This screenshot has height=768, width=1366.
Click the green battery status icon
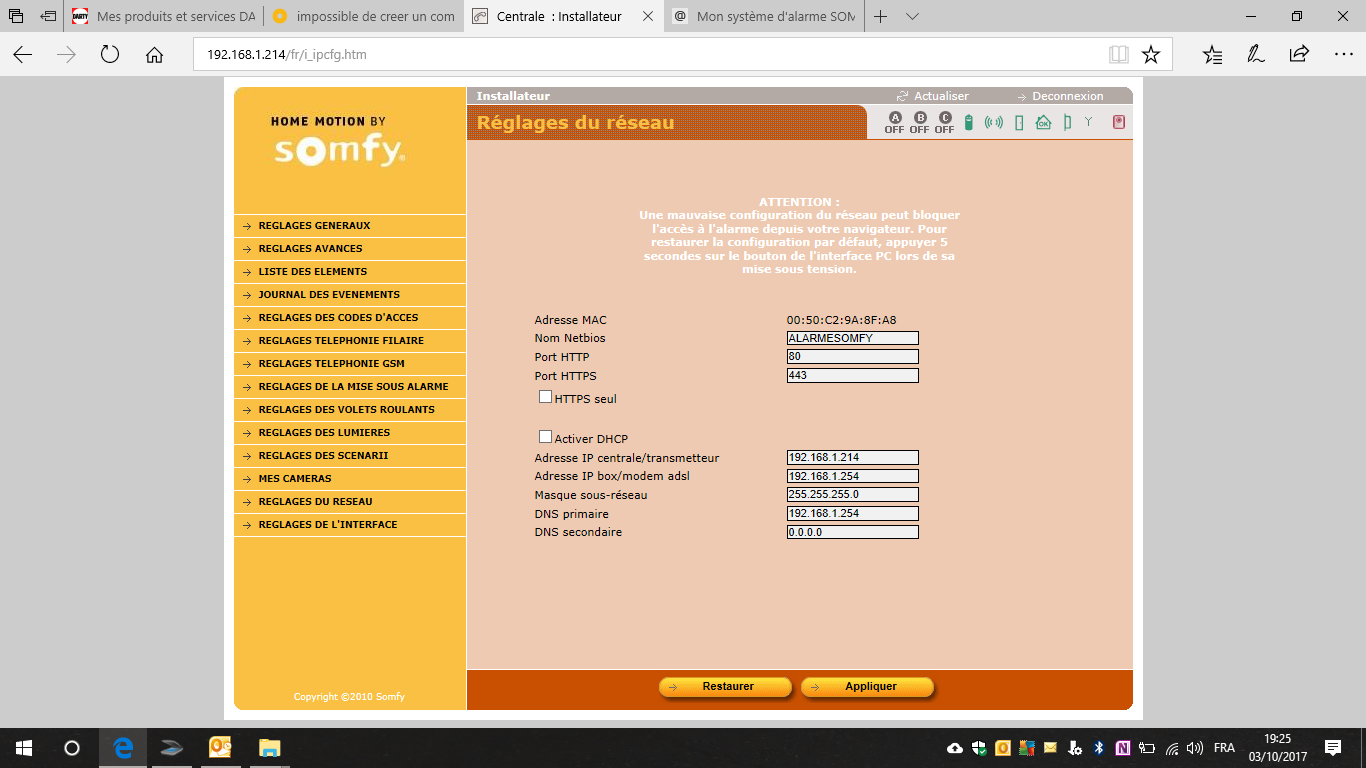click(x=968, y=123)
